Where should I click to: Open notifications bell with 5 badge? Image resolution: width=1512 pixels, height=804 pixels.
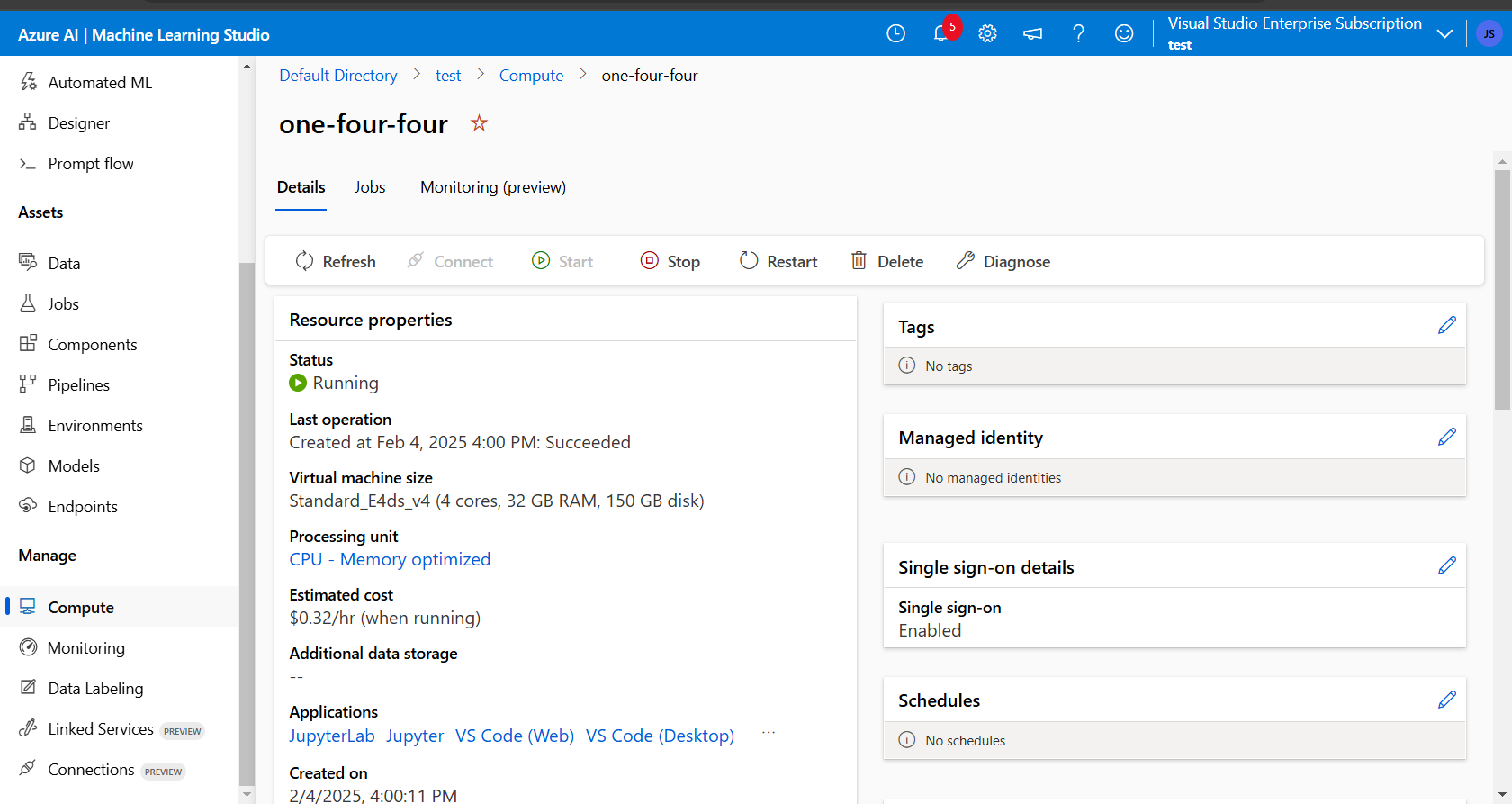[x=943, y=32]
